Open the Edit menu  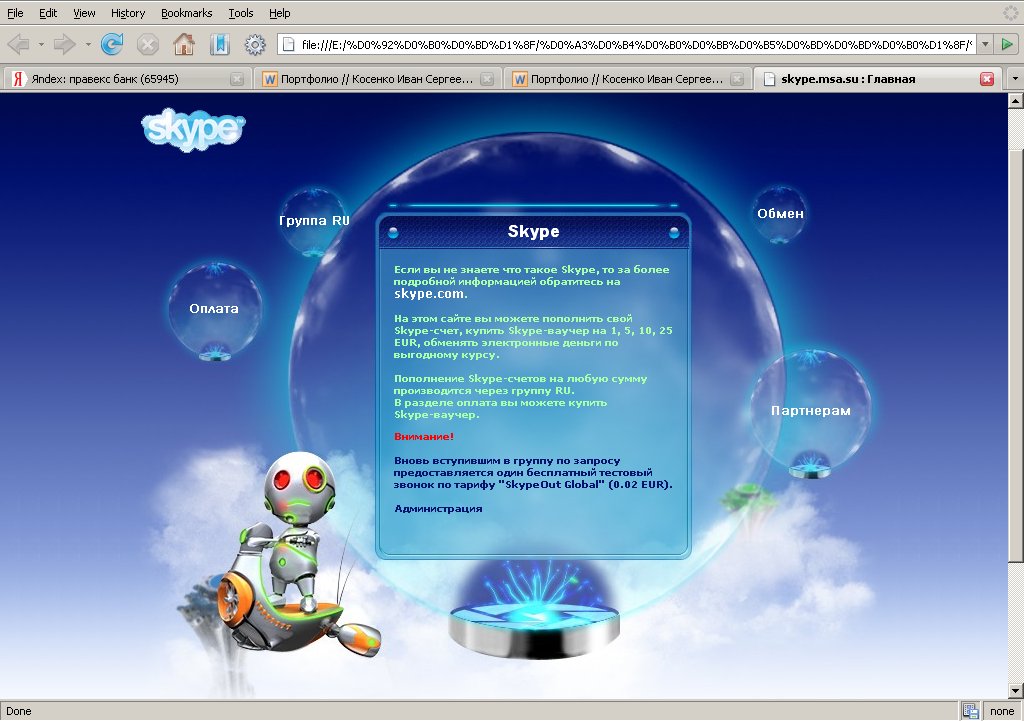pyautogui.click(x=48, y=13)
